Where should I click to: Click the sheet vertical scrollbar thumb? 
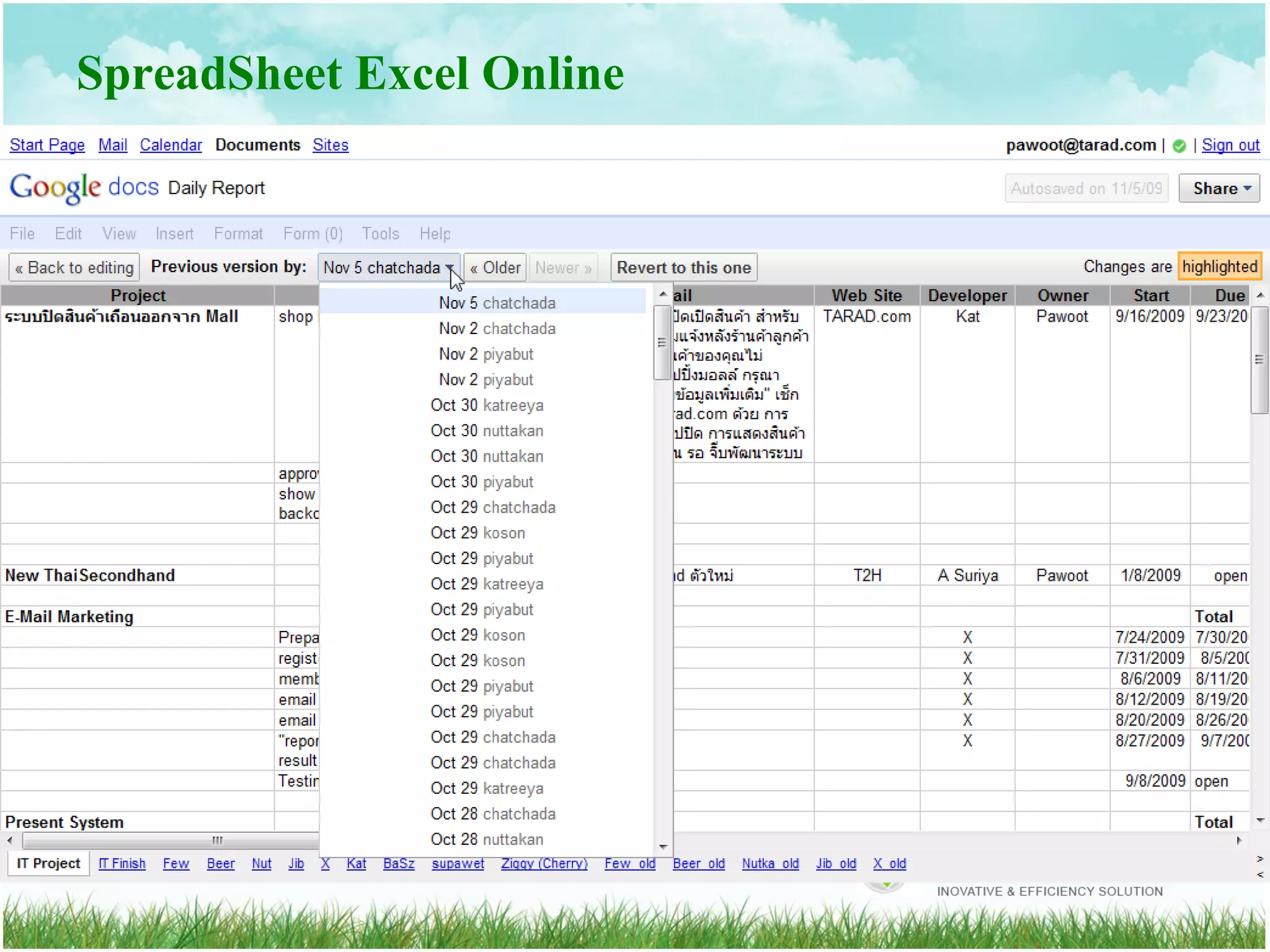pos(1259,359)
